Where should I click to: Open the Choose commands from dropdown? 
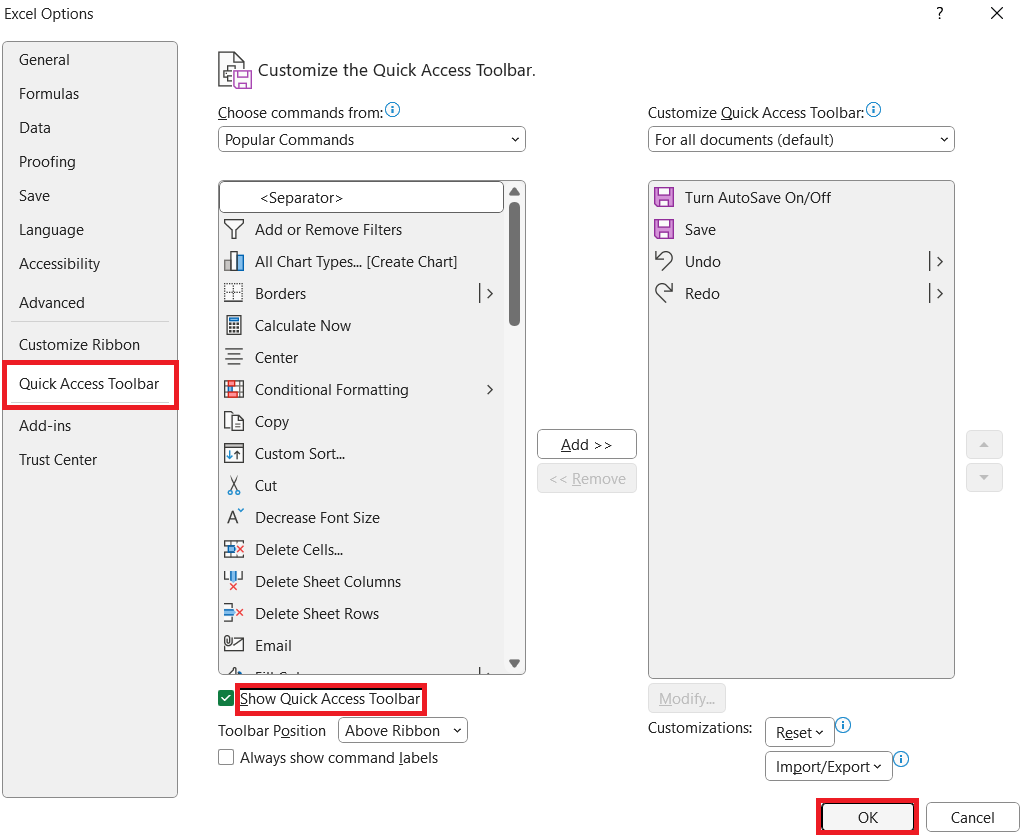[372, 139]
